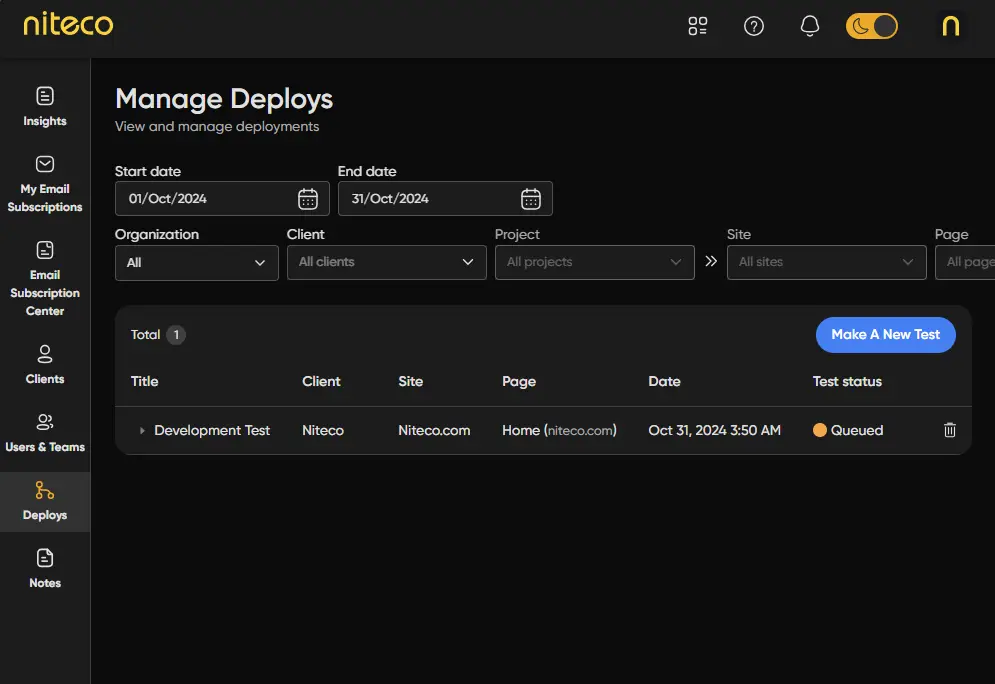Click the Make A New Test button

coord(885,335)
